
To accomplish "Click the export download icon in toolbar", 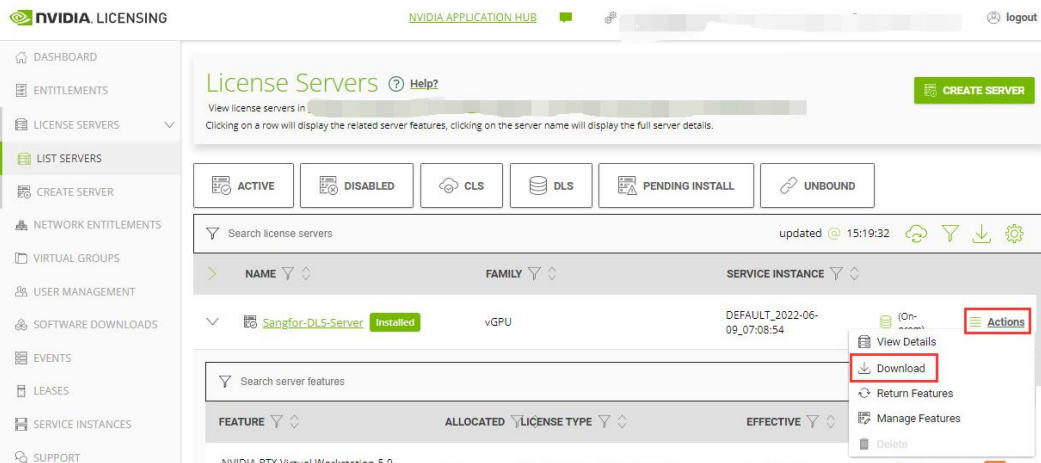I will pos(981,234).
